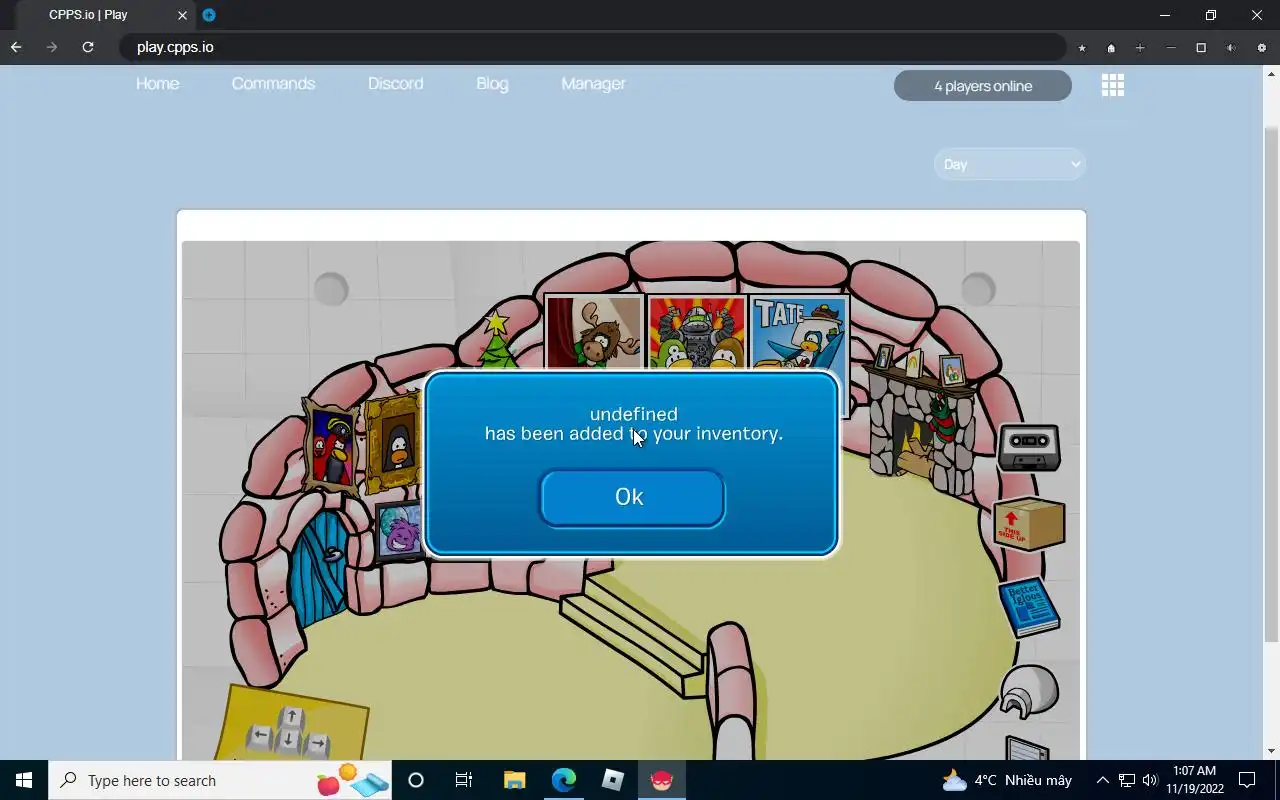Click the 4 players online button

[x=983, y=86]
